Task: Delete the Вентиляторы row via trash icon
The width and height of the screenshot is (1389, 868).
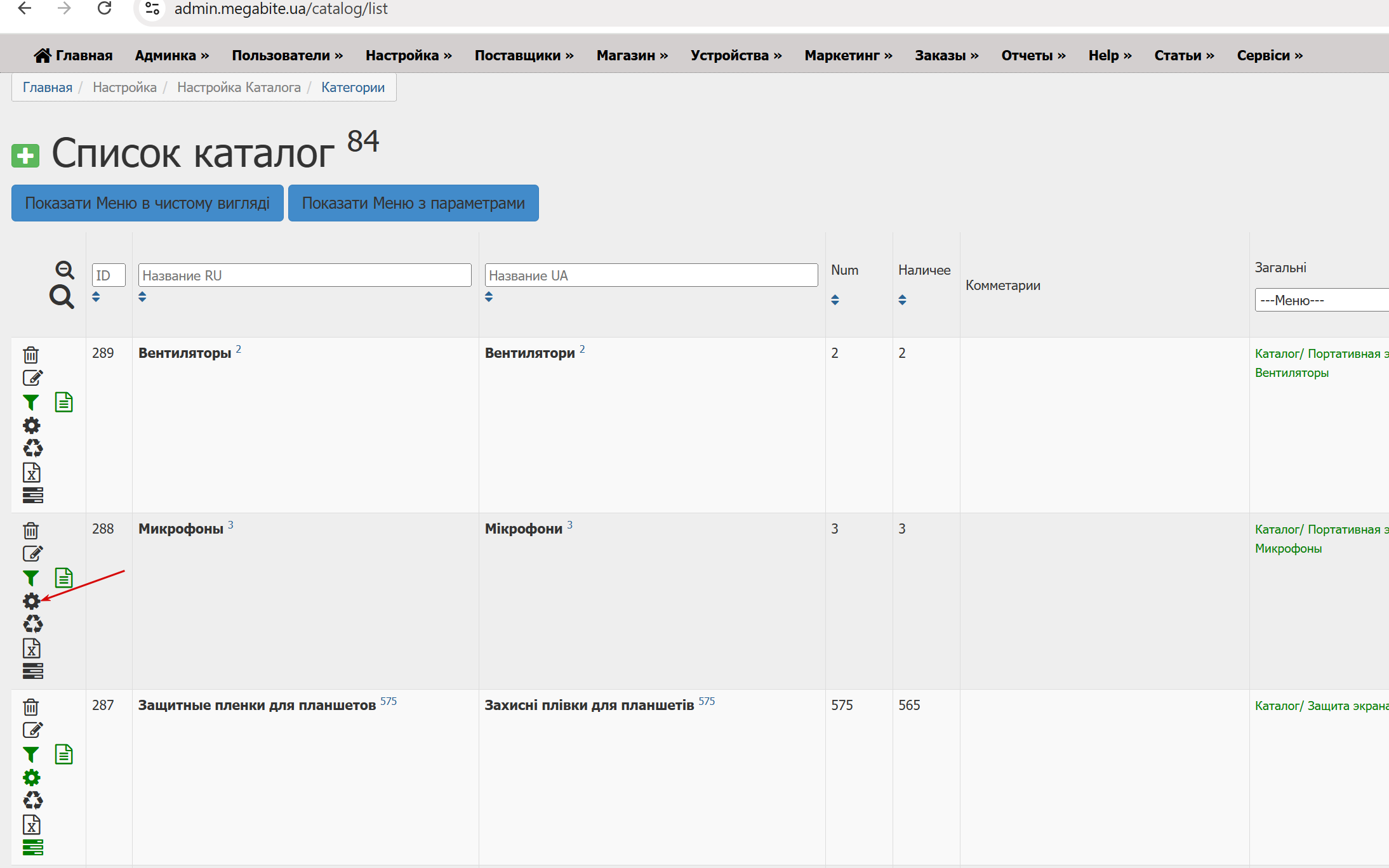Action: 31,355
